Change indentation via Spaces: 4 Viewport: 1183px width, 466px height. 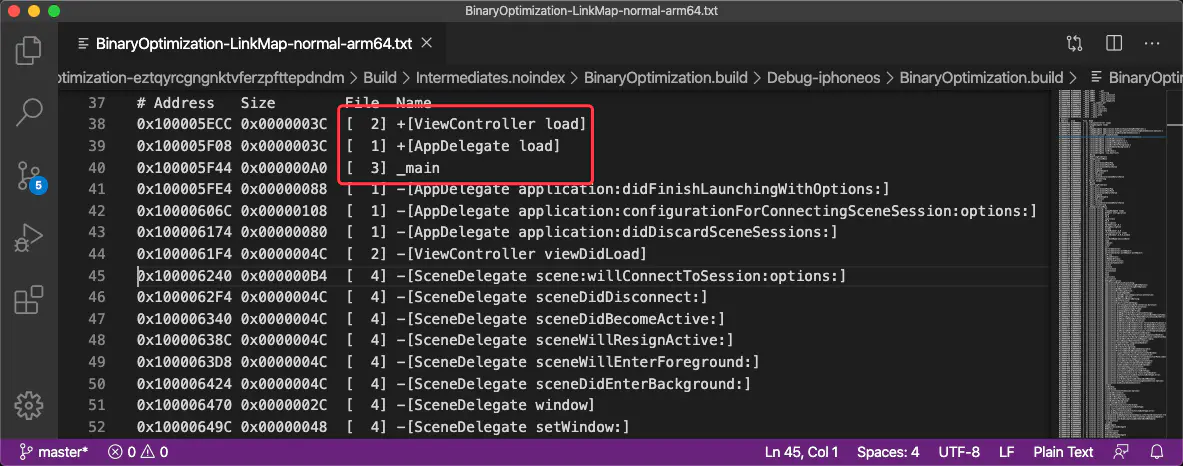[887, 452]
